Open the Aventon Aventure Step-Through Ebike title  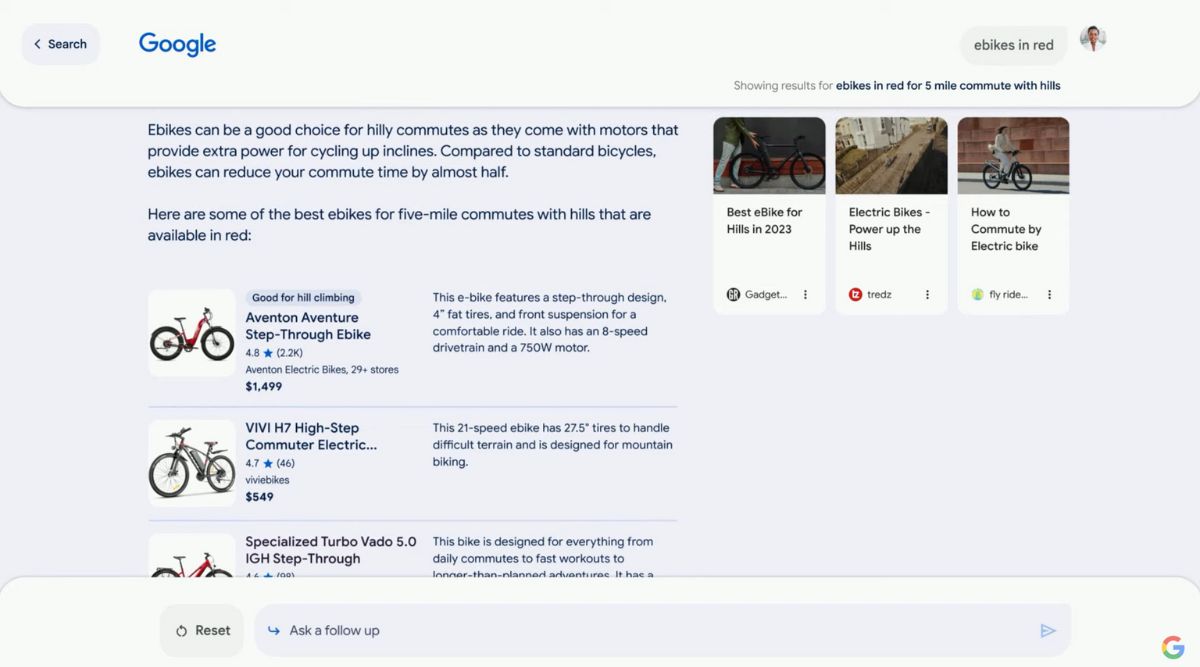308,326
